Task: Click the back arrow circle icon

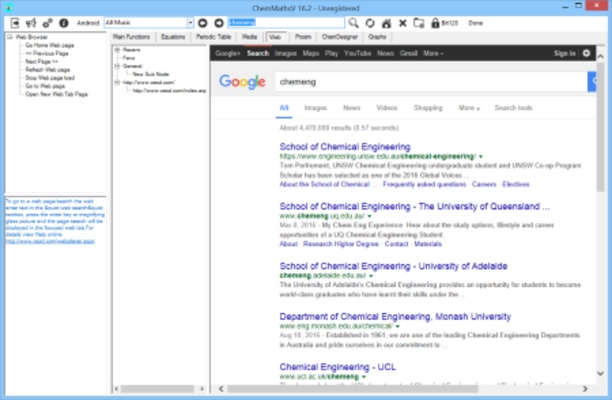Action: (203, 23)
